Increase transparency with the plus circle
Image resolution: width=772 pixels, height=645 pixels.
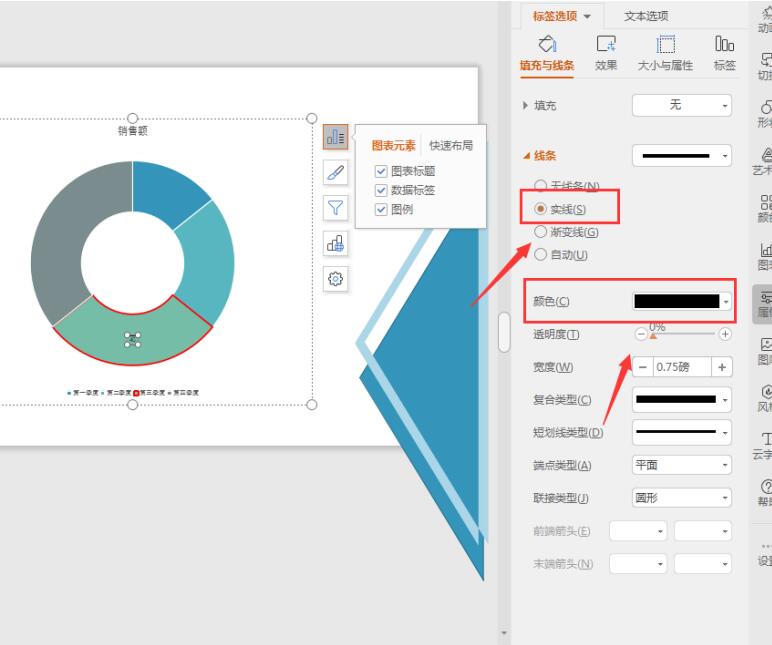(725, 334)
